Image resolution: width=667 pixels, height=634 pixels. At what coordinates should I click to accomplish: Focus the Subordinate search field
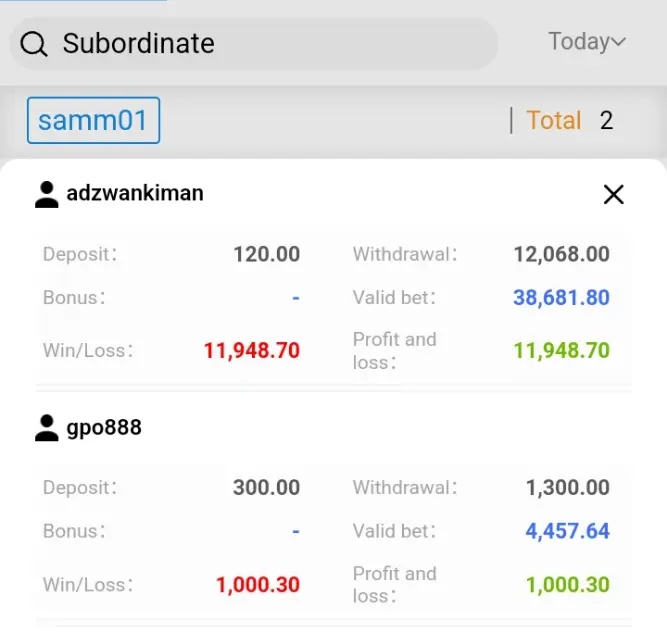(254, 43)
